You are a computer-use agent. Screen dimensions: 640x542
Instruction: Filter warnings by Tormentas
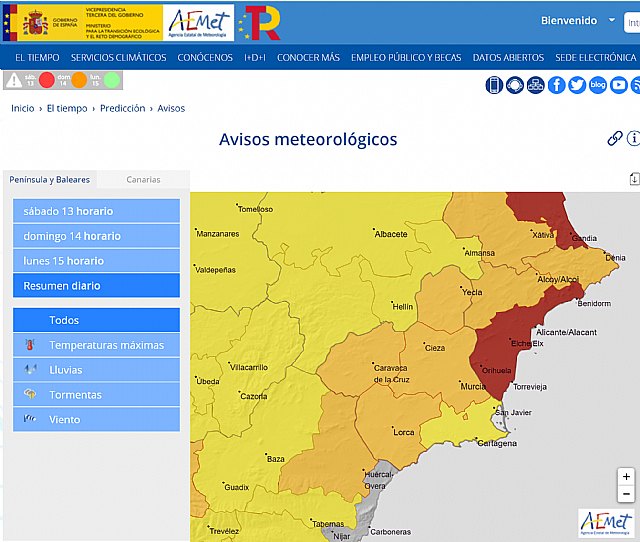[96, 395]
